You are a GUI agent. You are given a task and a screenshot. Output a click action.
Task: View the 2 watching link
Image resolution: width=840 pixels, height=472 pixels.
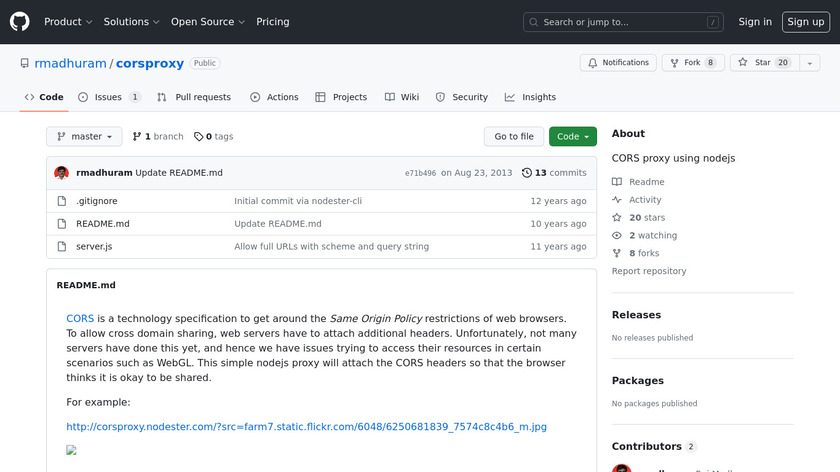coord(644,235)
